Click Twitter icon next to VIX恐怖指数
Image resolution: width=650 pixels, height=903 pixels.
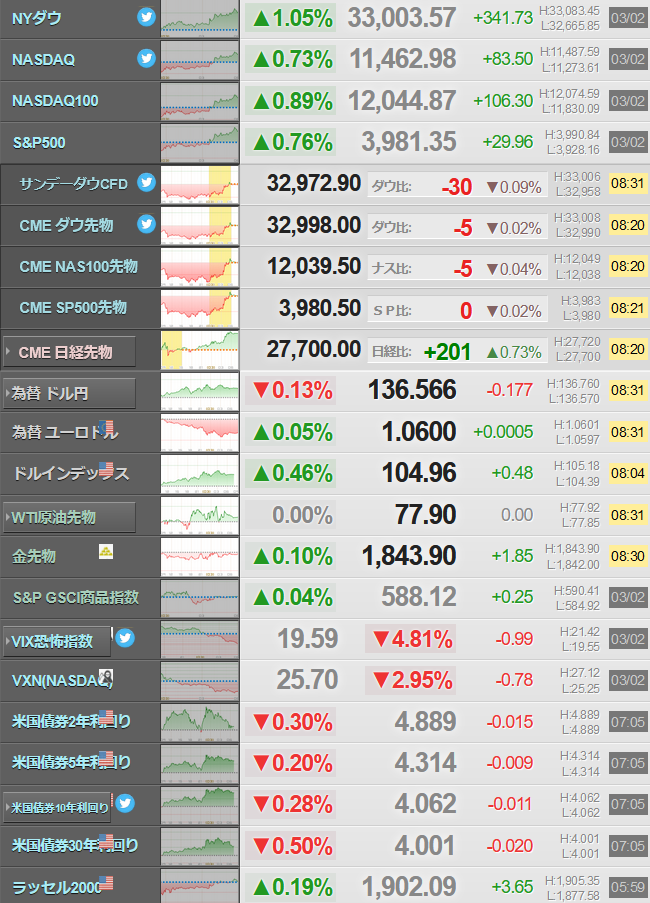coord(125,638)
